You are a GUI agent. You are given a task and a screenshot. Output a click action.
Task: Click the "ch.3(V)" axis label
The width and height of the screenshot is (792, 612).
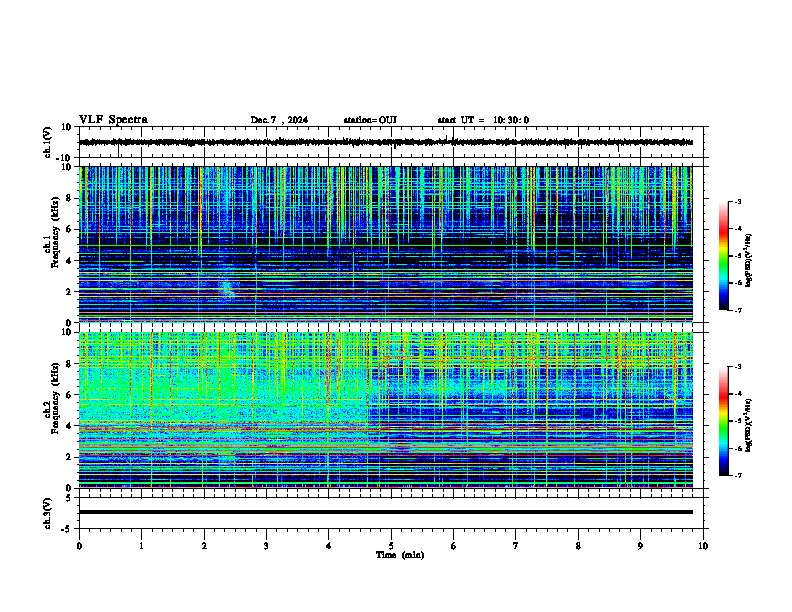(48, 513)
